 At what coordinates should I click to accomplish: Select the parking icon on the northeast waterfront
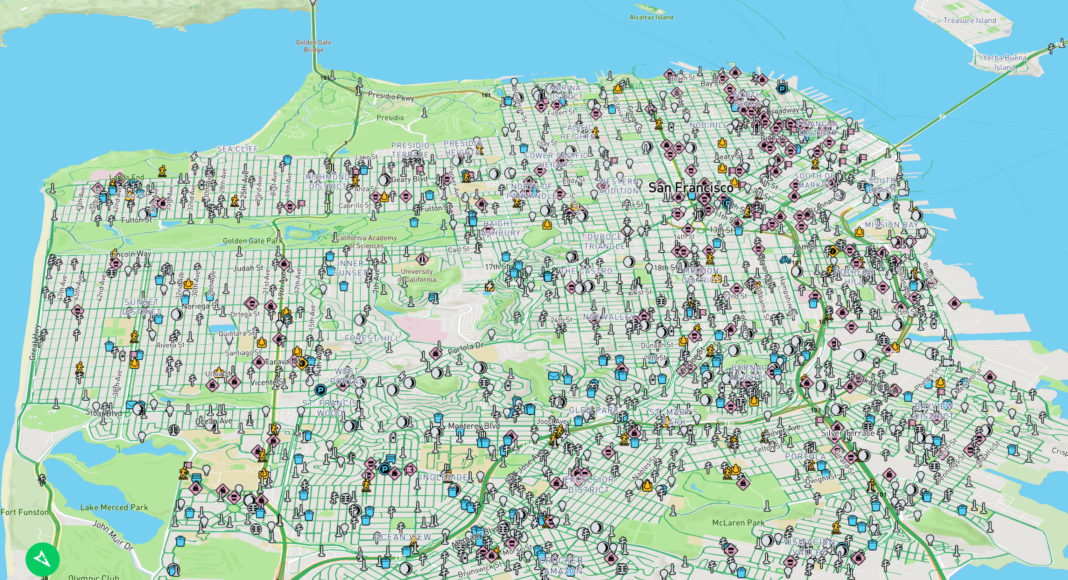tap(782, 88)
